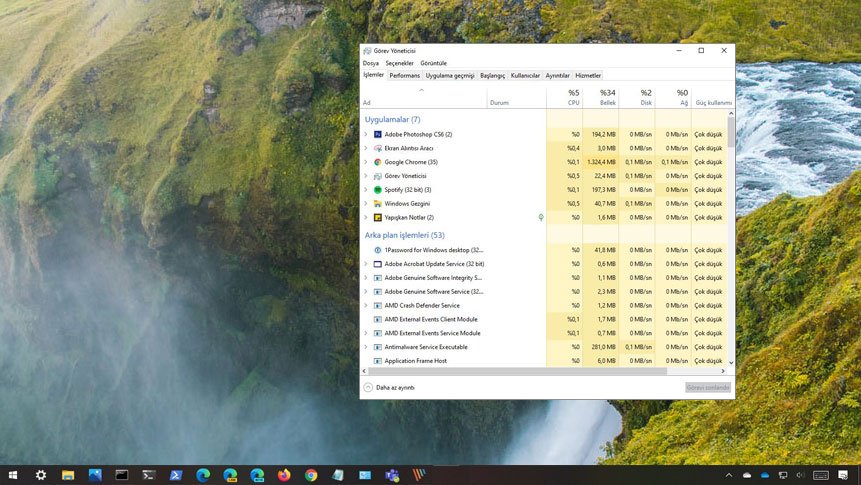The width and height of the screenshot is (861, 485).
Task: Click the Ekran Alıntısı Aracı icon
Action: tap(378, 148)
